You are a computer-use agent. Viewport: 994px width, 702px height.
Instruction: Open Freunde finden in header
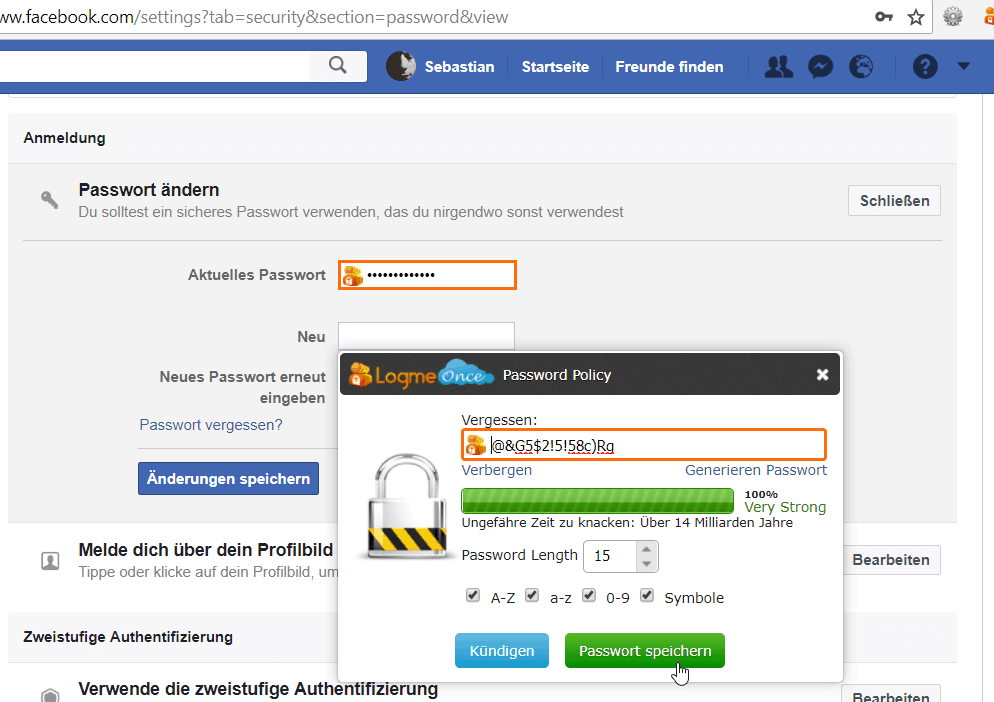point(669,67)
